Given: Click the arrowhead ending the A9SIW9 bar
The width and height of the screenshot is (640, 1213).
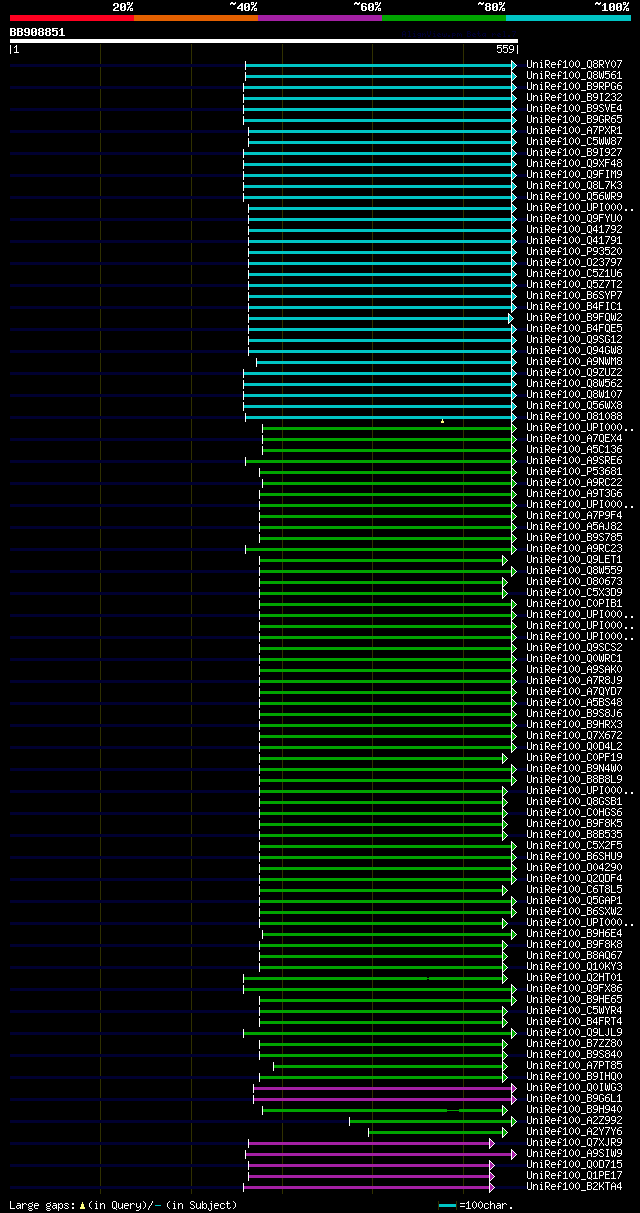Looking at the screenshot, I should (x=514, y=1153).
